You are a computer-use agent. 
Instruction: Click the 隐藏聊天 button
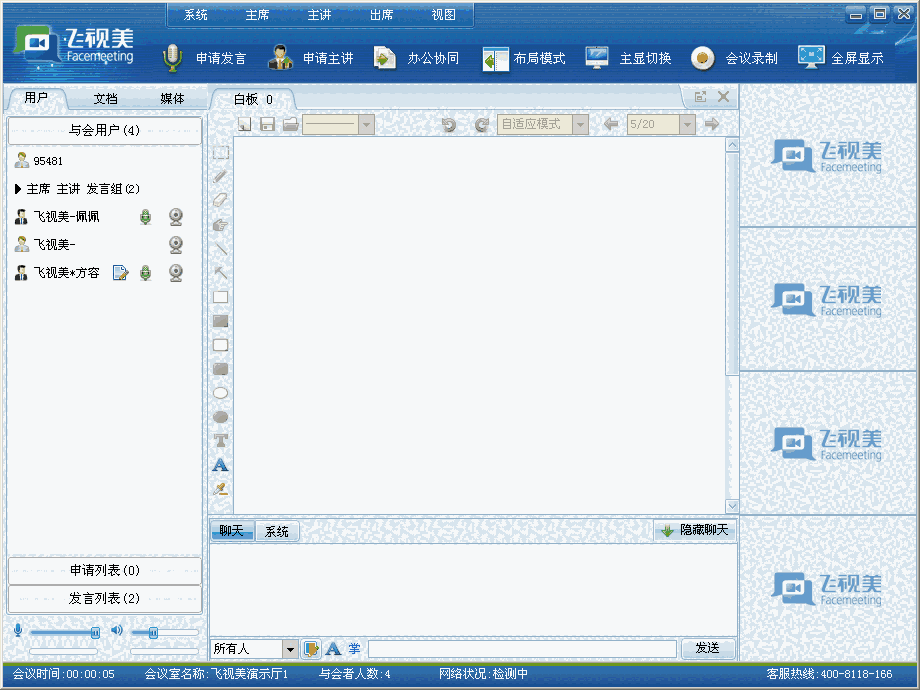695,530
